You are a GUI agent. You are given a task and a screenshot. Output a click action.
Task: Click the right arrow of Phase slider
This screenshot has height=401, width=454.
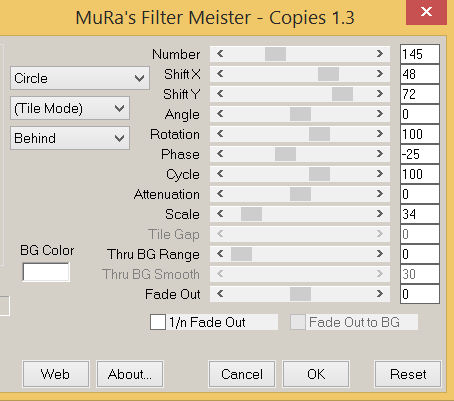(380, 154)
